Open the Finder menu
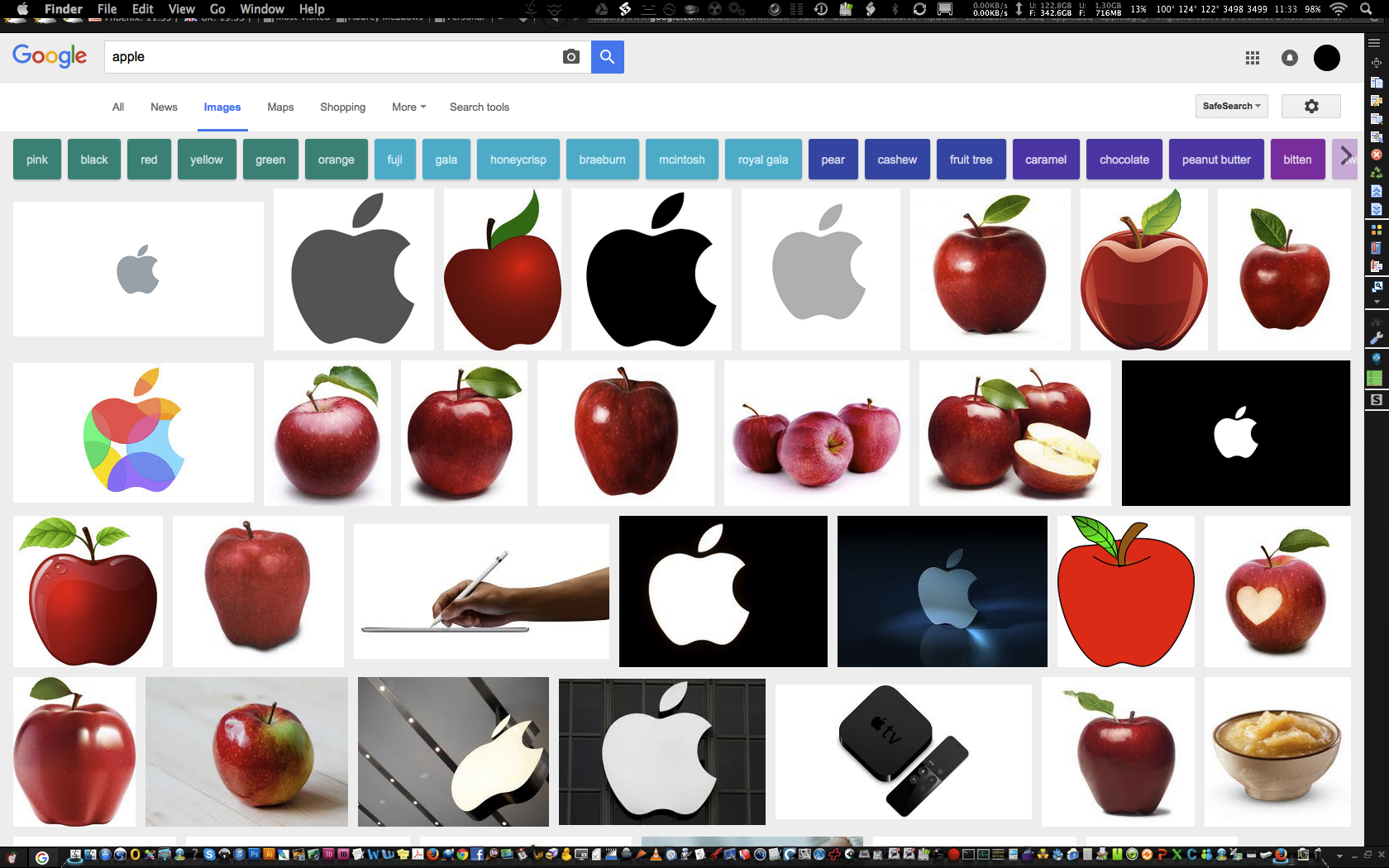This screenshot has width=1389, height=868. pos(63,9)
